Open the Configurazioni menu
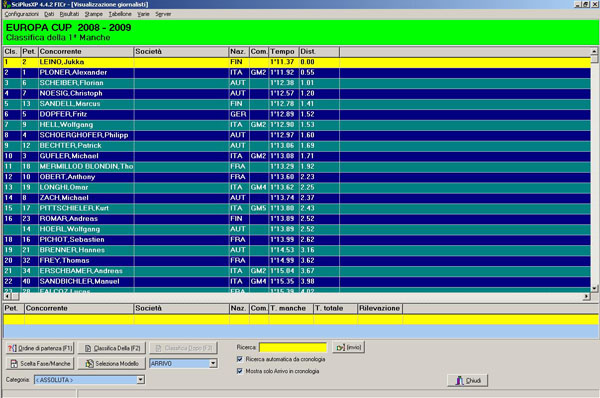Viewport: 600px width, 398px height. click(21, 14)
